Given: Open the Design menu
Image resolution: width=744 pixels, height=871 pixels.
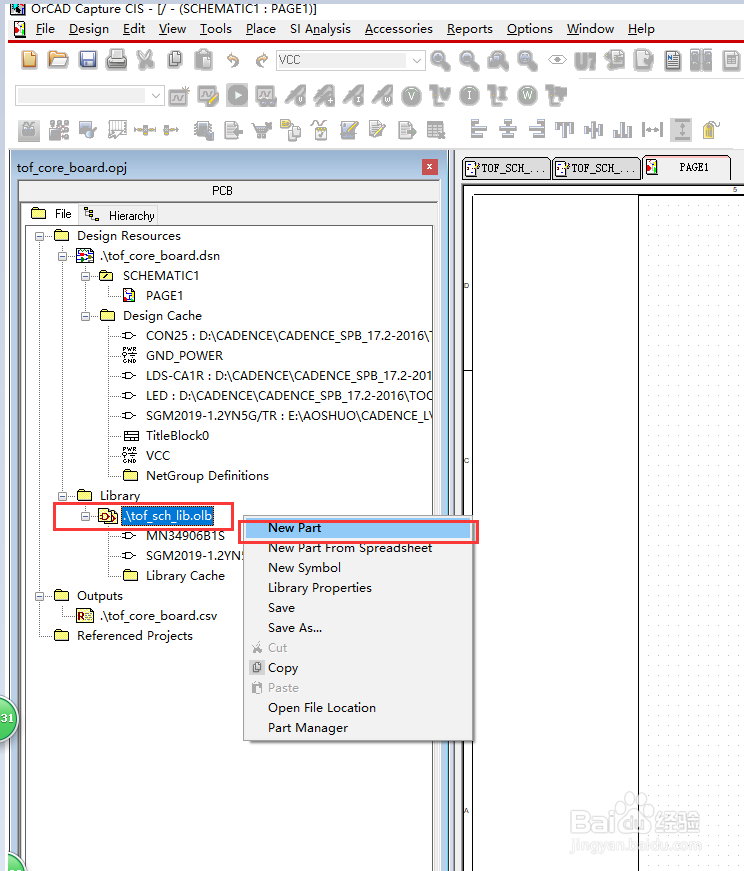Looking at the screenshot, I should 89,29.
